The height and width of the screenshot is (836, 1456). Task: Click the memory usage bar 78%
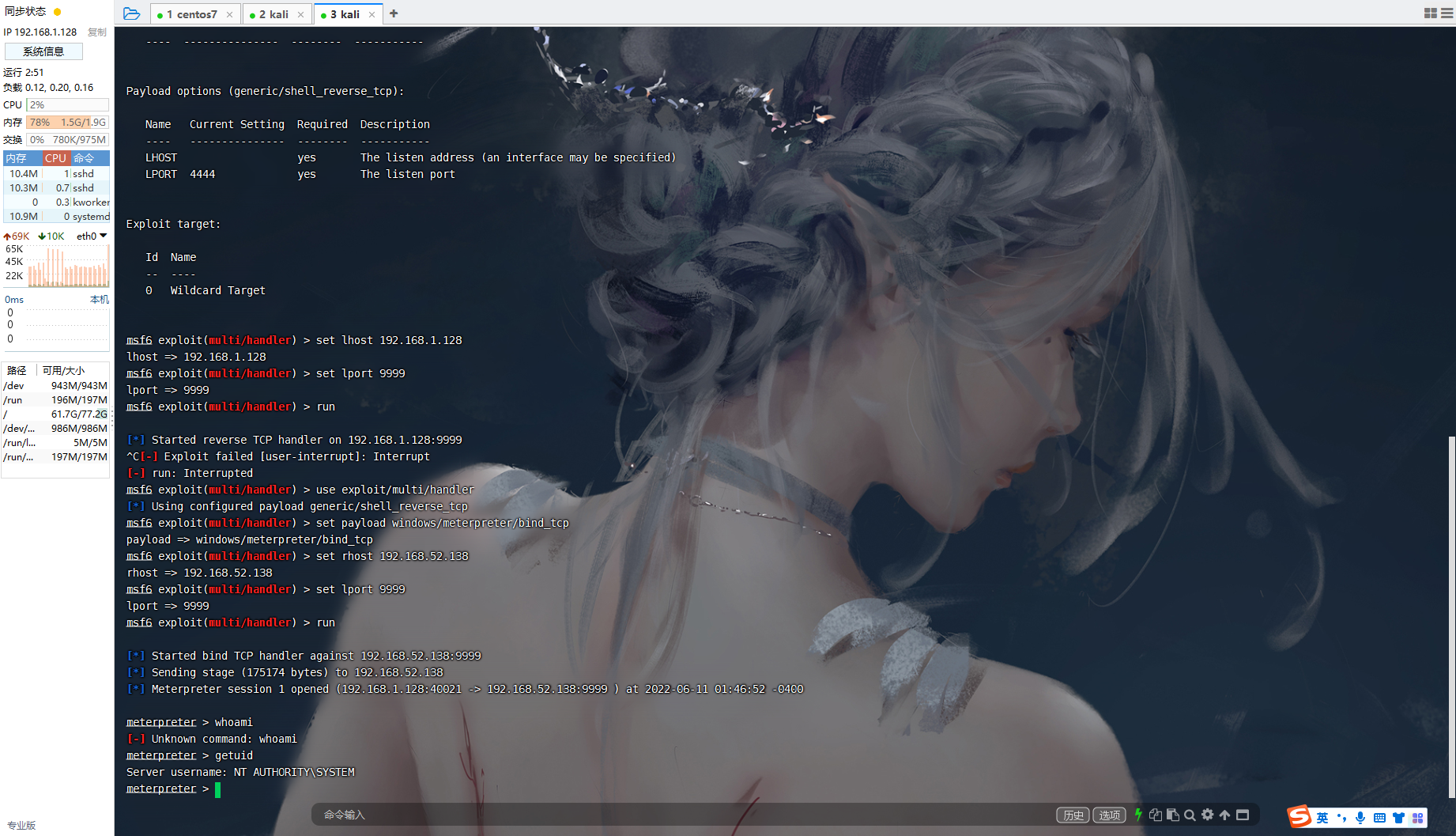pyautogui.click(x=67, y=122)
